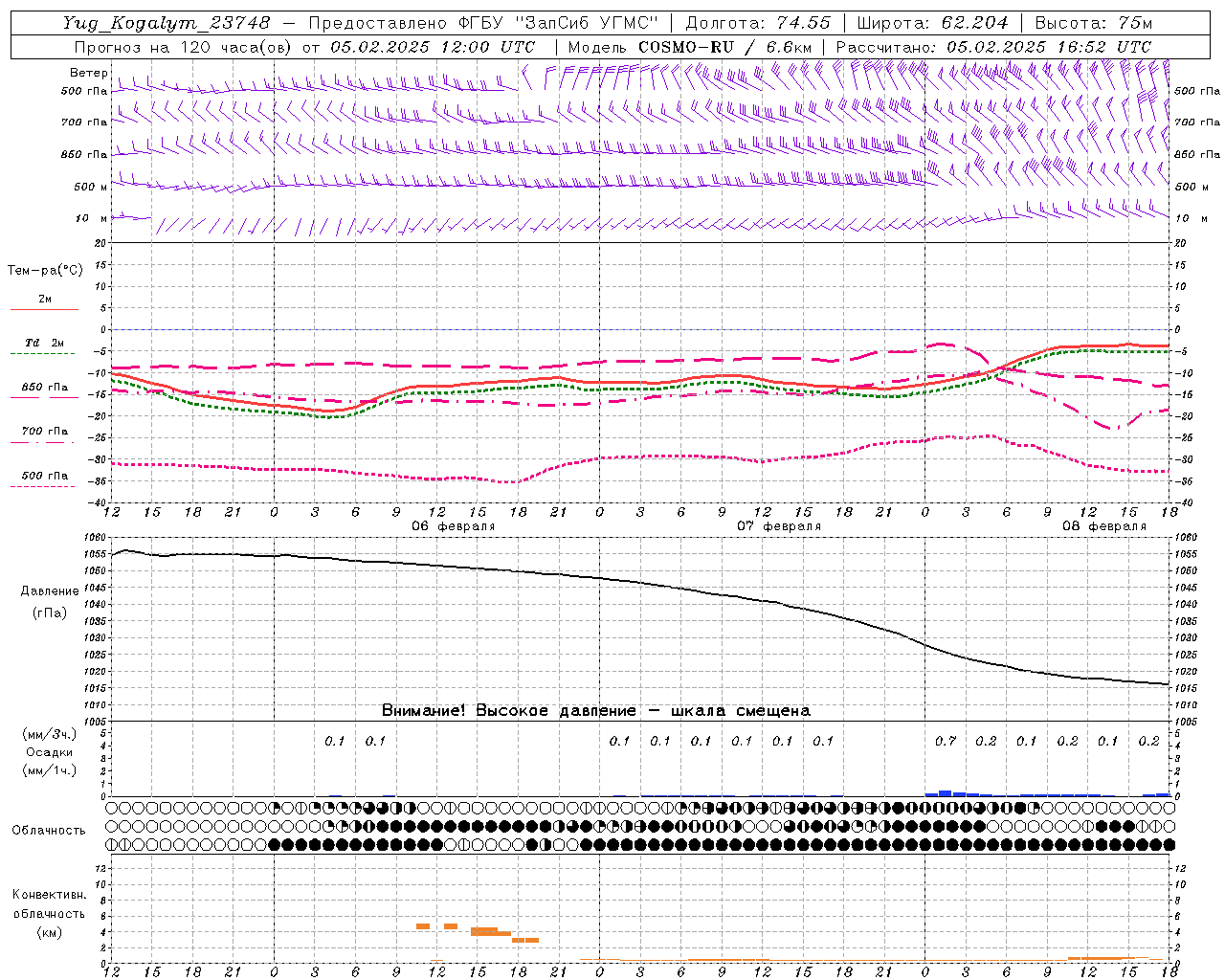The image size is (1225, 980).
Task: Click the model label COSMO-RU / 6.6км
Action: click(725, 47)
